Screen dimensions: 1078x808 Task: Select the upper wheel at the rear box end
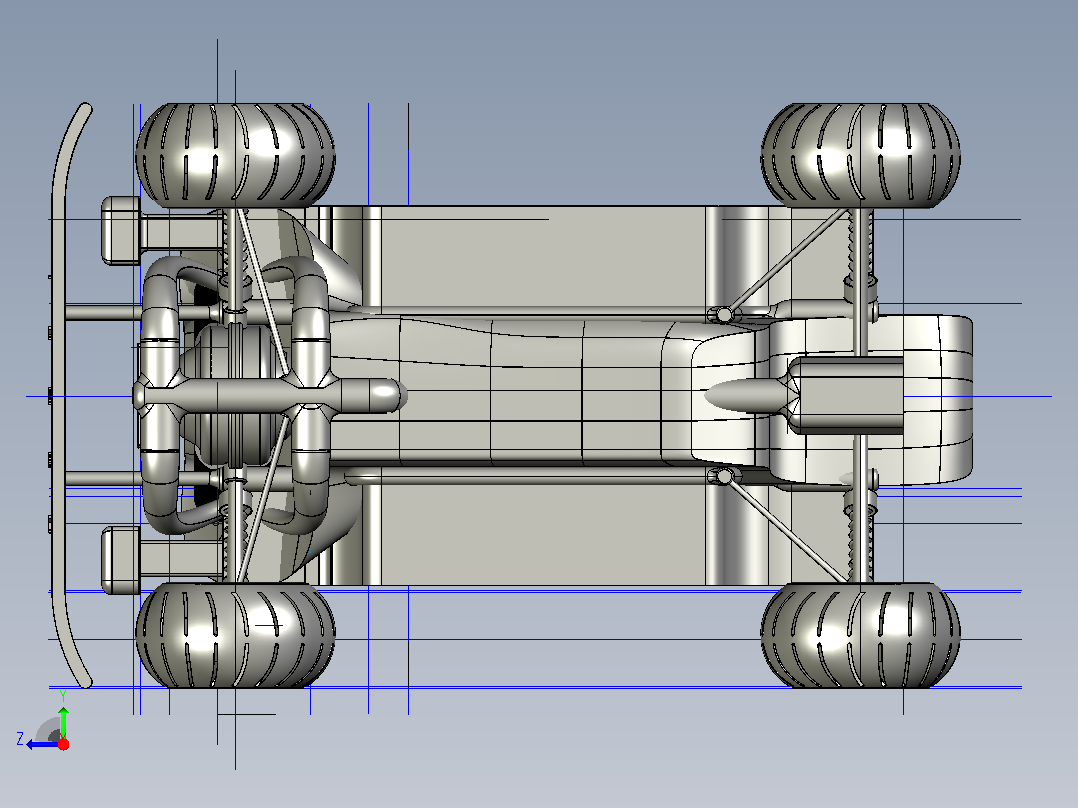[860, 155]
